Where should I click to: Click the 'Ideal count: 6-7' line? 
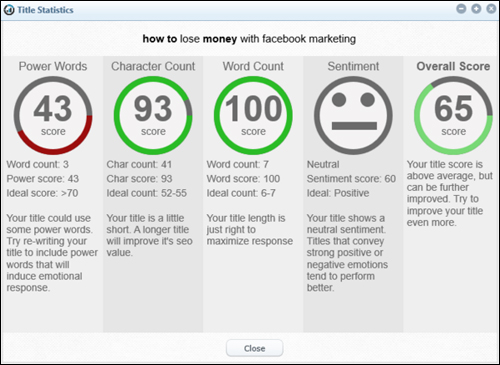(241, 193)
